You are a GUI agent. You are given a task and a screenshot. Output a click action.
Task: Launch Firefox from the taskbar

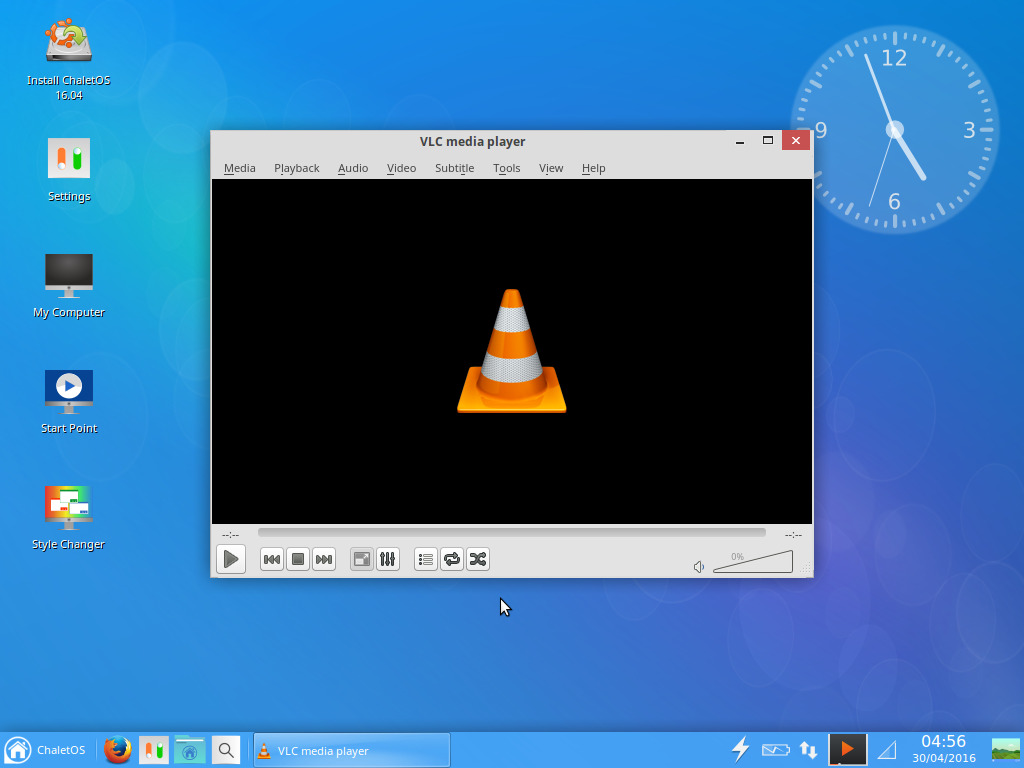coord(118,750)
